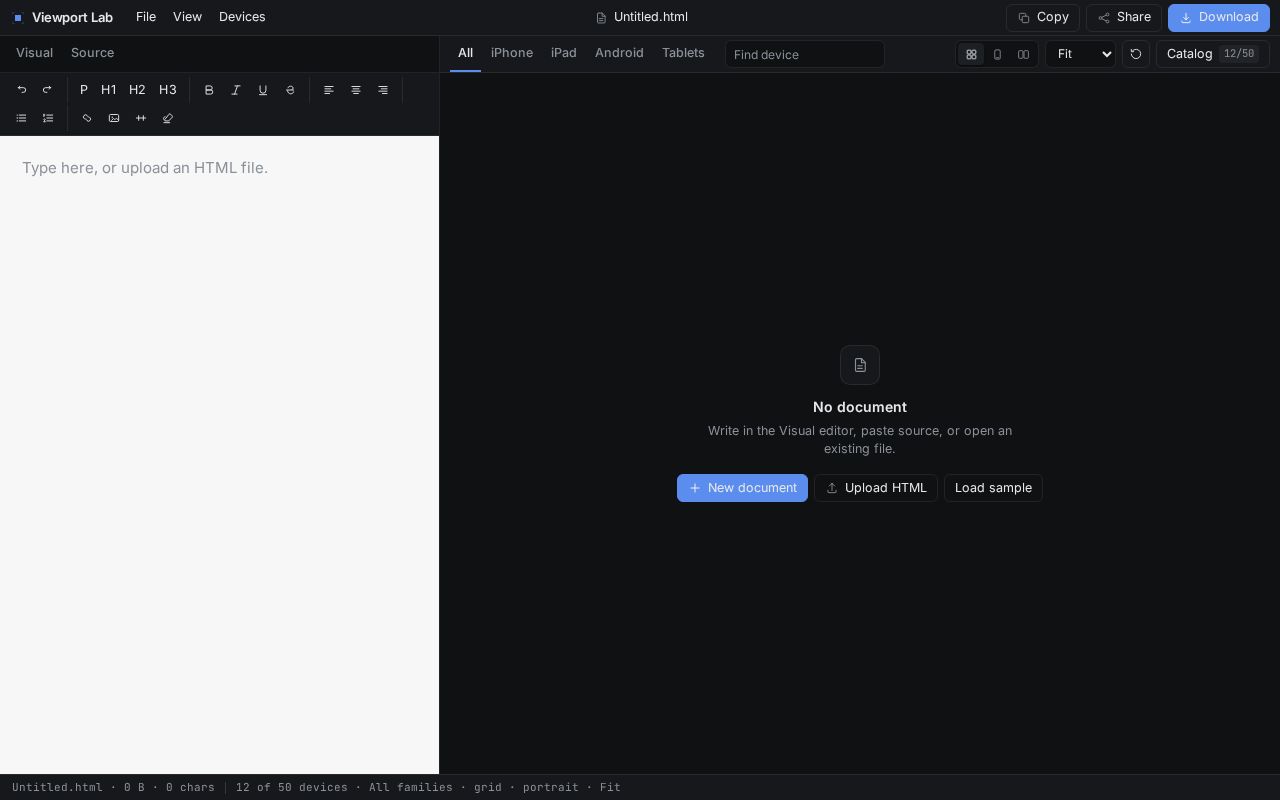Show the Tablets device tab
Image resolution: width=1280 pixels, height=800 pixels.
pyautogui.click(x=683, y=53)
